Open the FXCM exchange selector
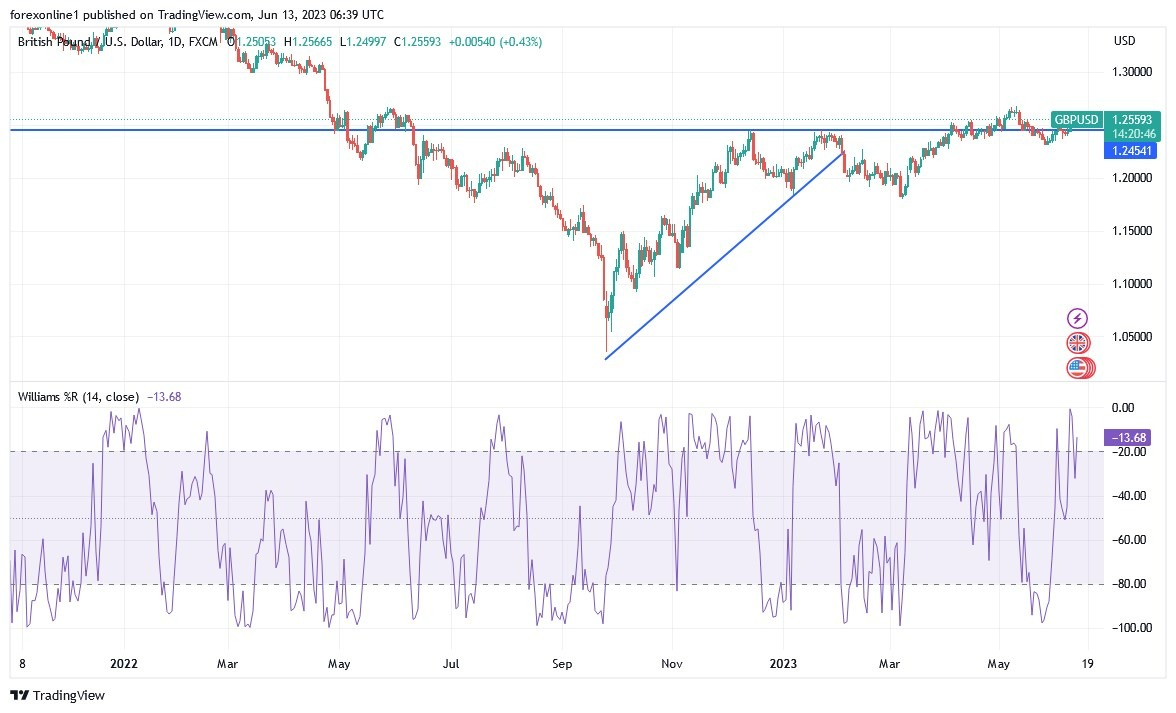 [203, 41]
